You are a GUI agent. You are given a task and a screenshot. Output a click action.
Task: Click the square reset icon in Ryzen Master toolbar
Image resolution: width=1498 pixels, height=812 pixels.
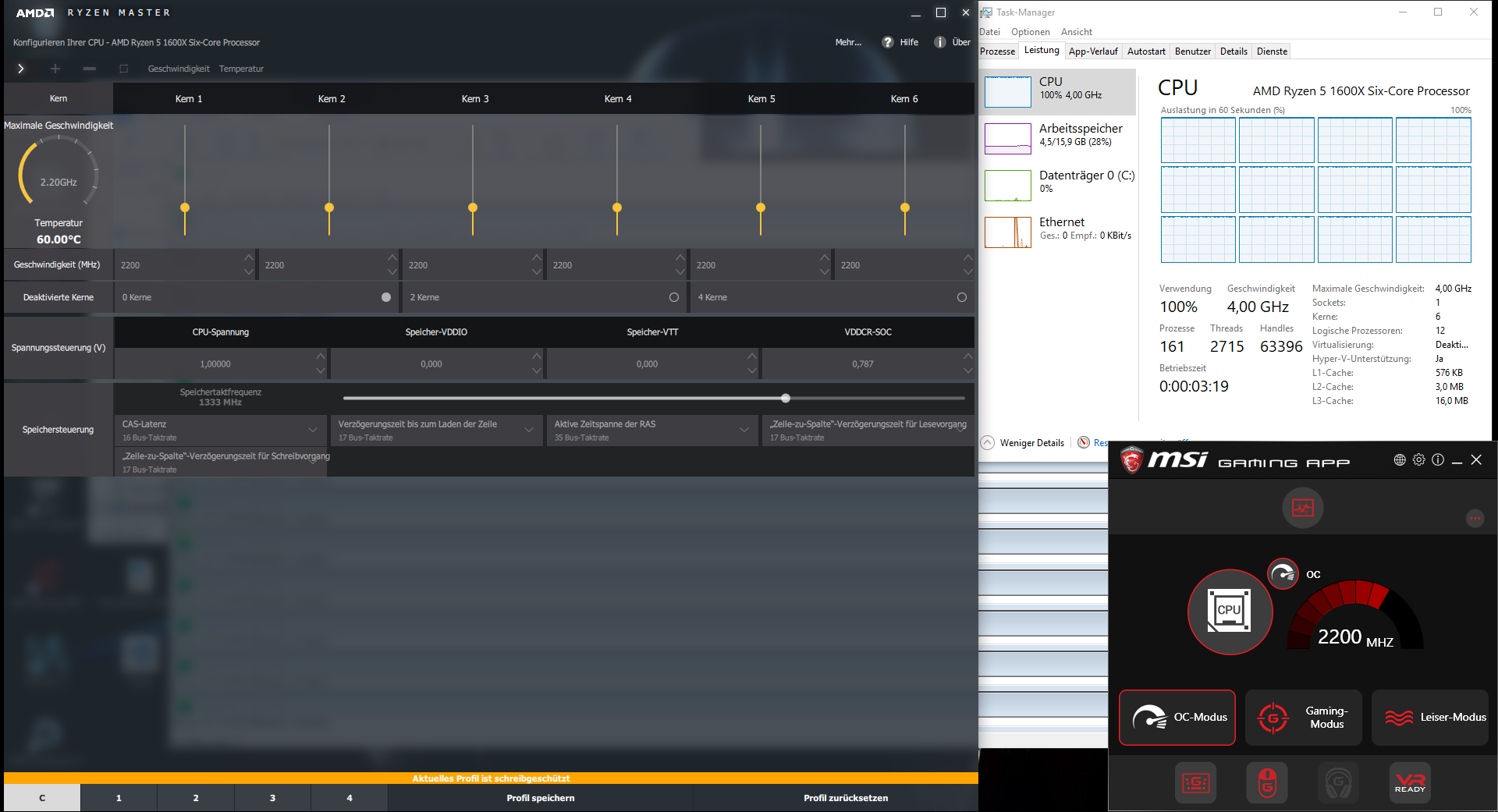coord(123,69)
